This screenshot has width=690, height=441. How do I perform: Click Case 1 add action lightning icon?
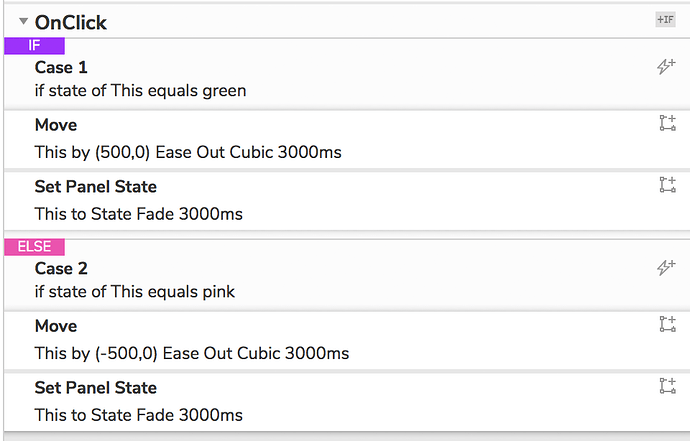coord(667,66)
